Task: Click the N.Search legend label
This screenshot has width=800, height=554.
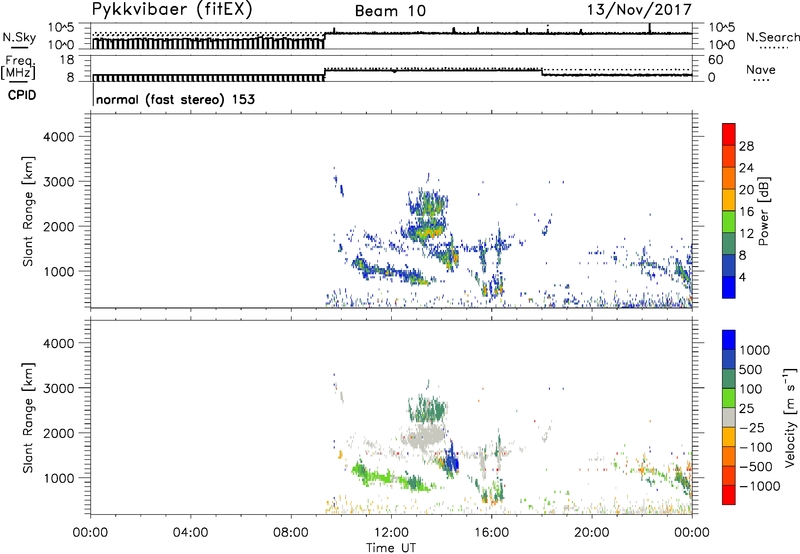Action: point(772,37)
